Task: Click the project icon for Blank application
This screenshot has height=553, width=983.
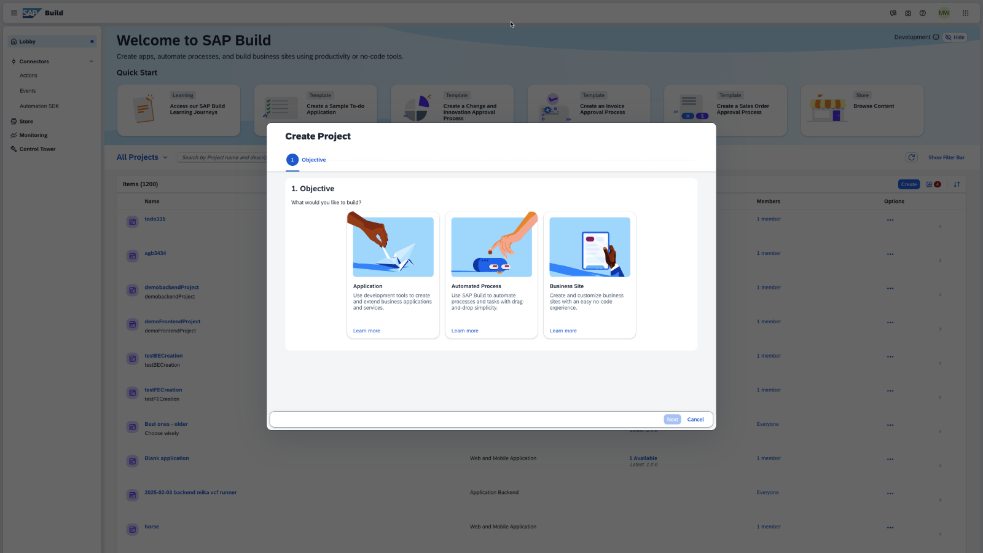Action: [132, 461]
